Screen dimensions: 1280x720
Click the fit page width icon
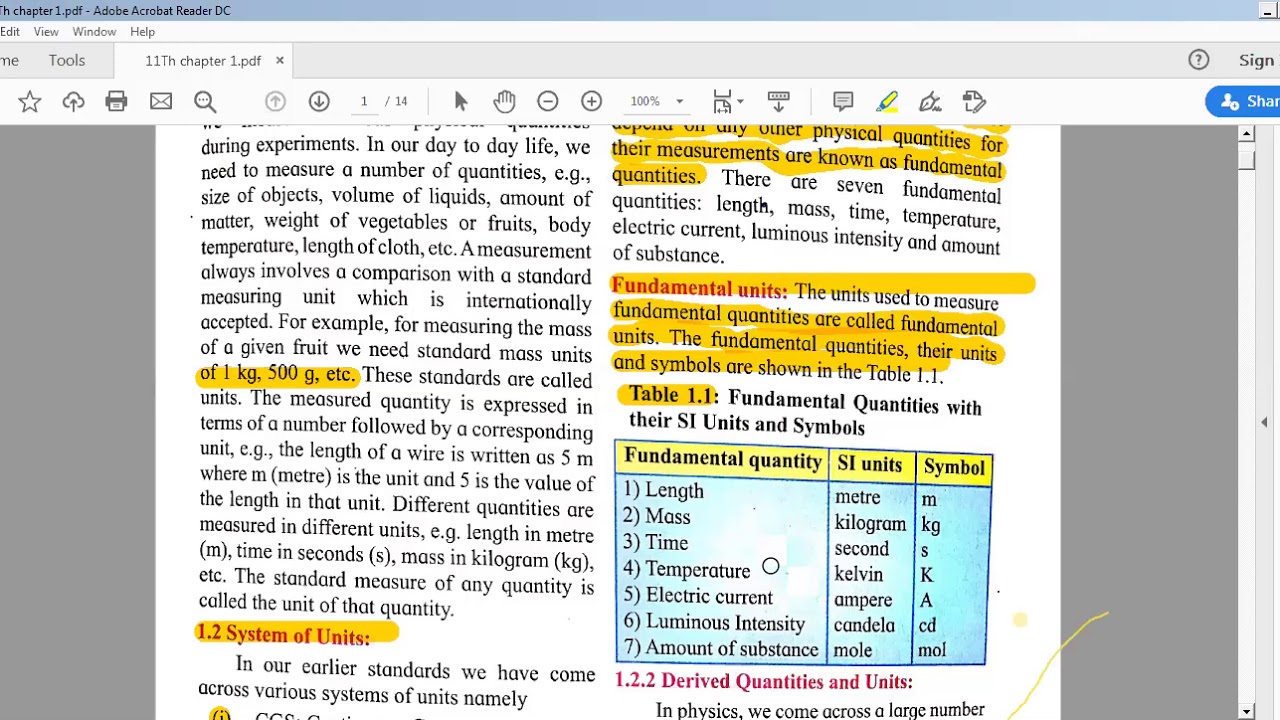pos(722,101)
